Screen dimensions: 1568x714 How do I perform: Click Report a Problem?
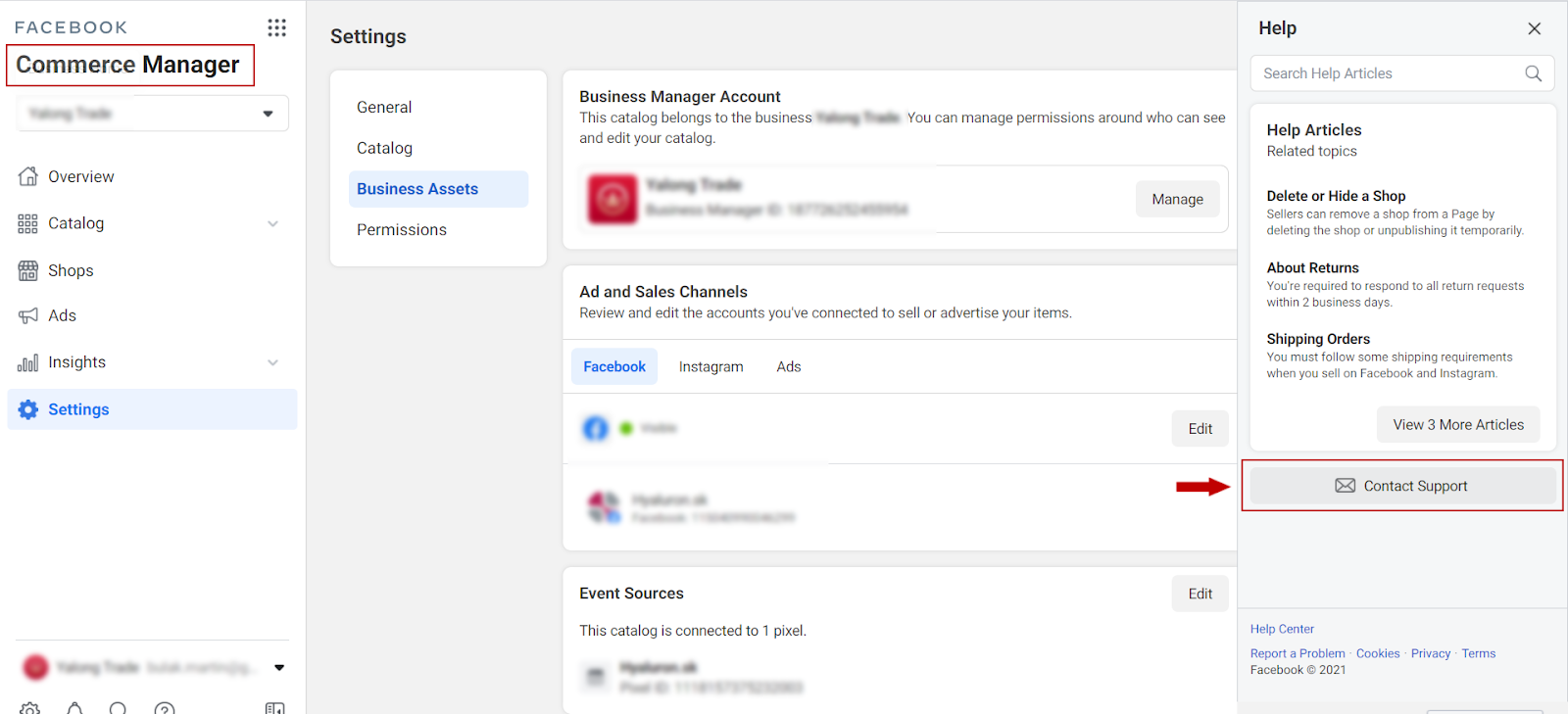coord(1298,653)
